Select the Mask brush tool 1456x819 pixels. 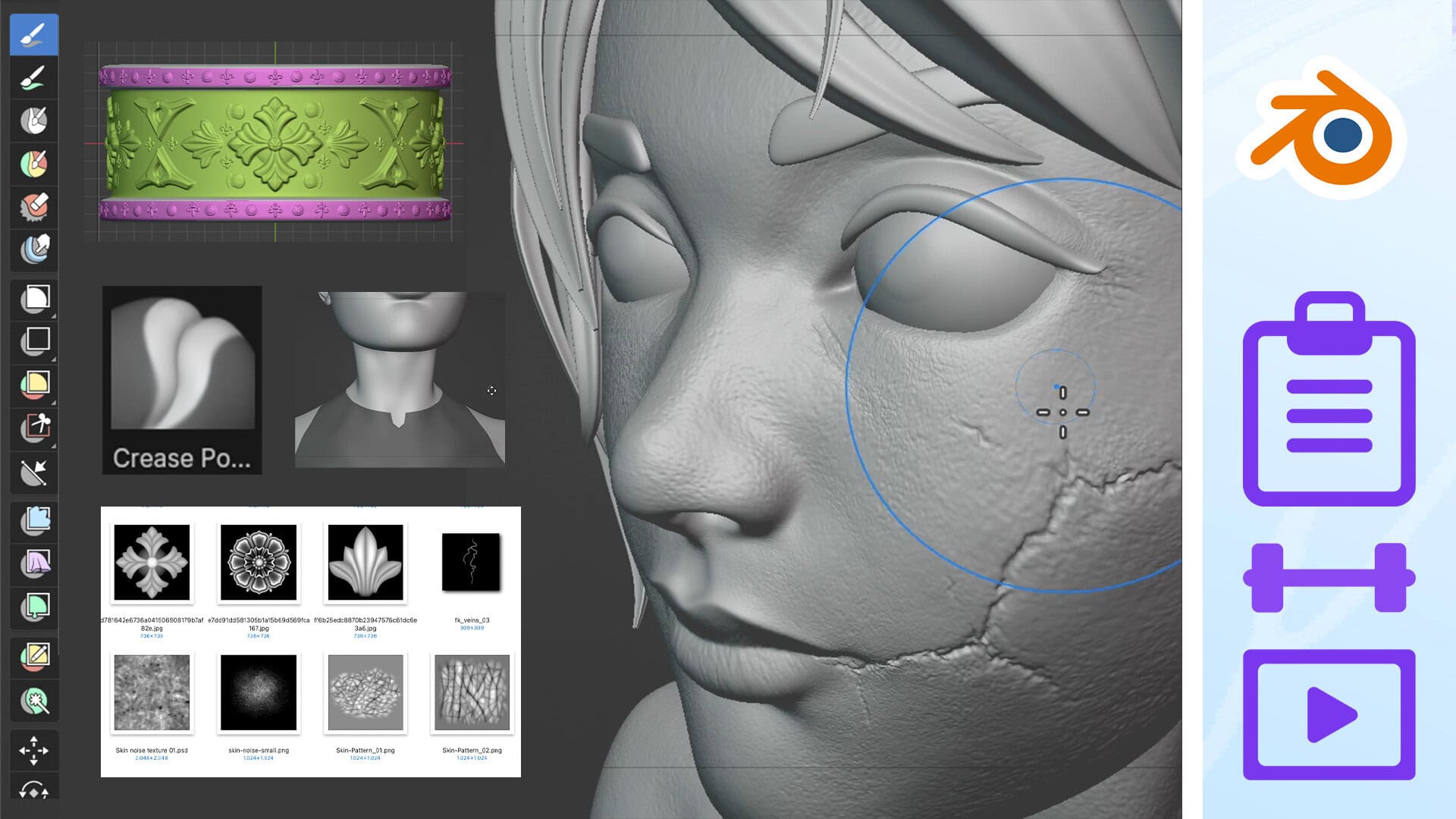tap(34, 121)
